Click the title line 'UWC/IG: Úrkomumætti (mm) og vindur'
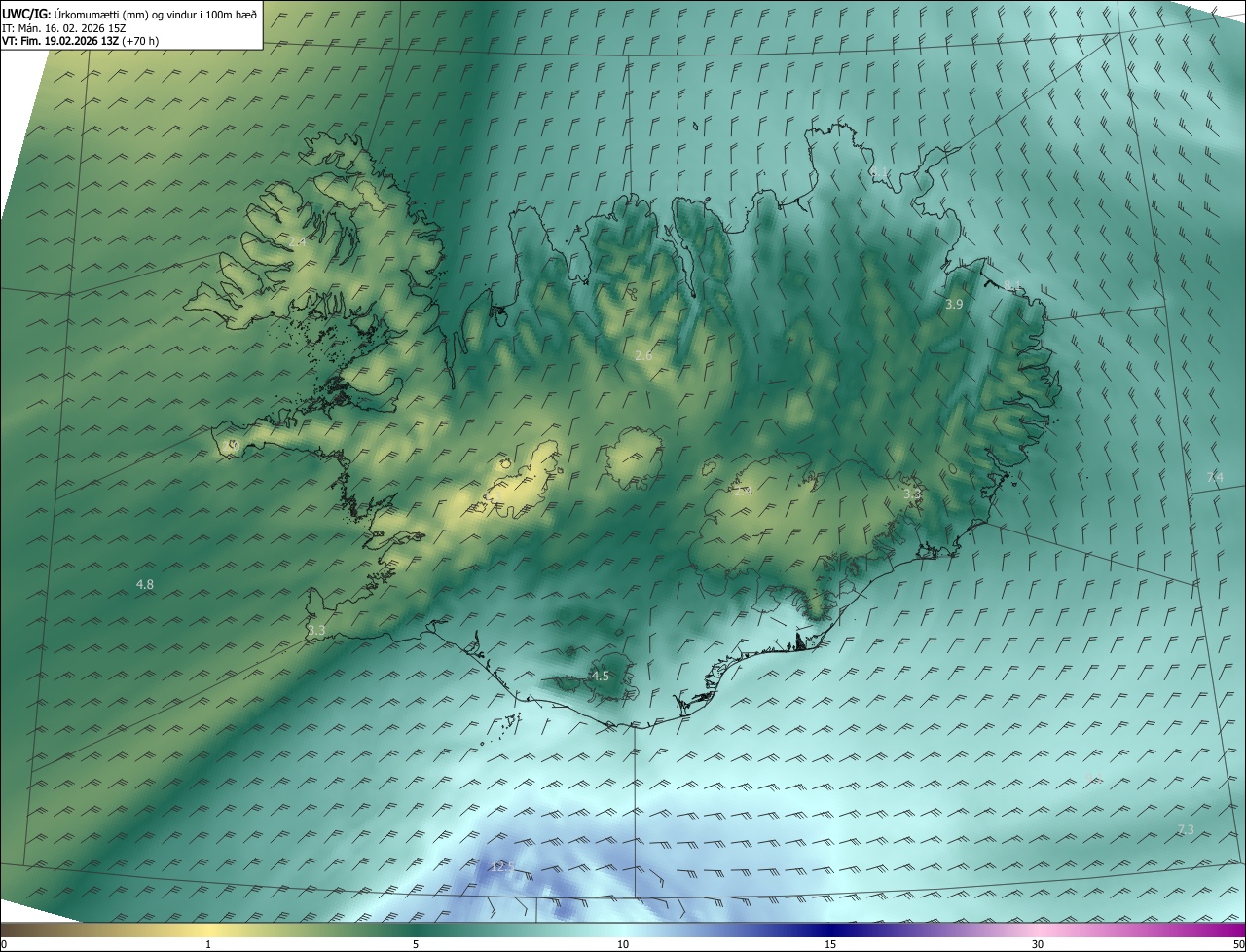 tap(130, 13)
